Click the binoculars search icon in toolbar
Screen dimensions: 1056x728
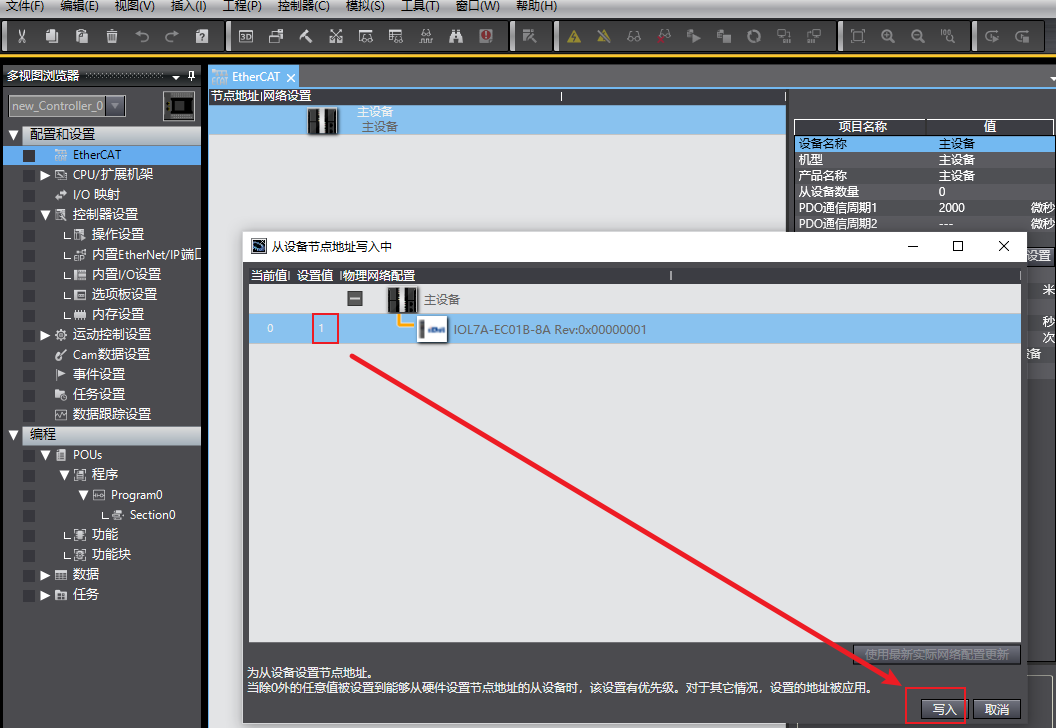tap(456, 37)
